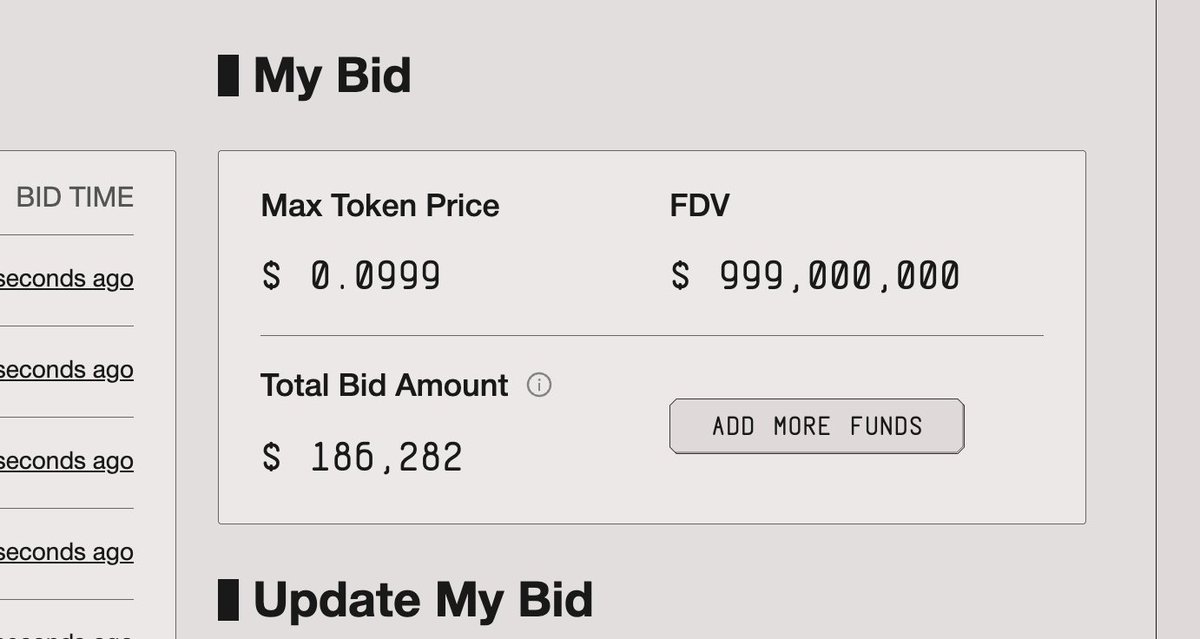Click the partially visible bottom seconds ago link
Viewport: 1200px width, 639px height.
(x=67, y=633)
